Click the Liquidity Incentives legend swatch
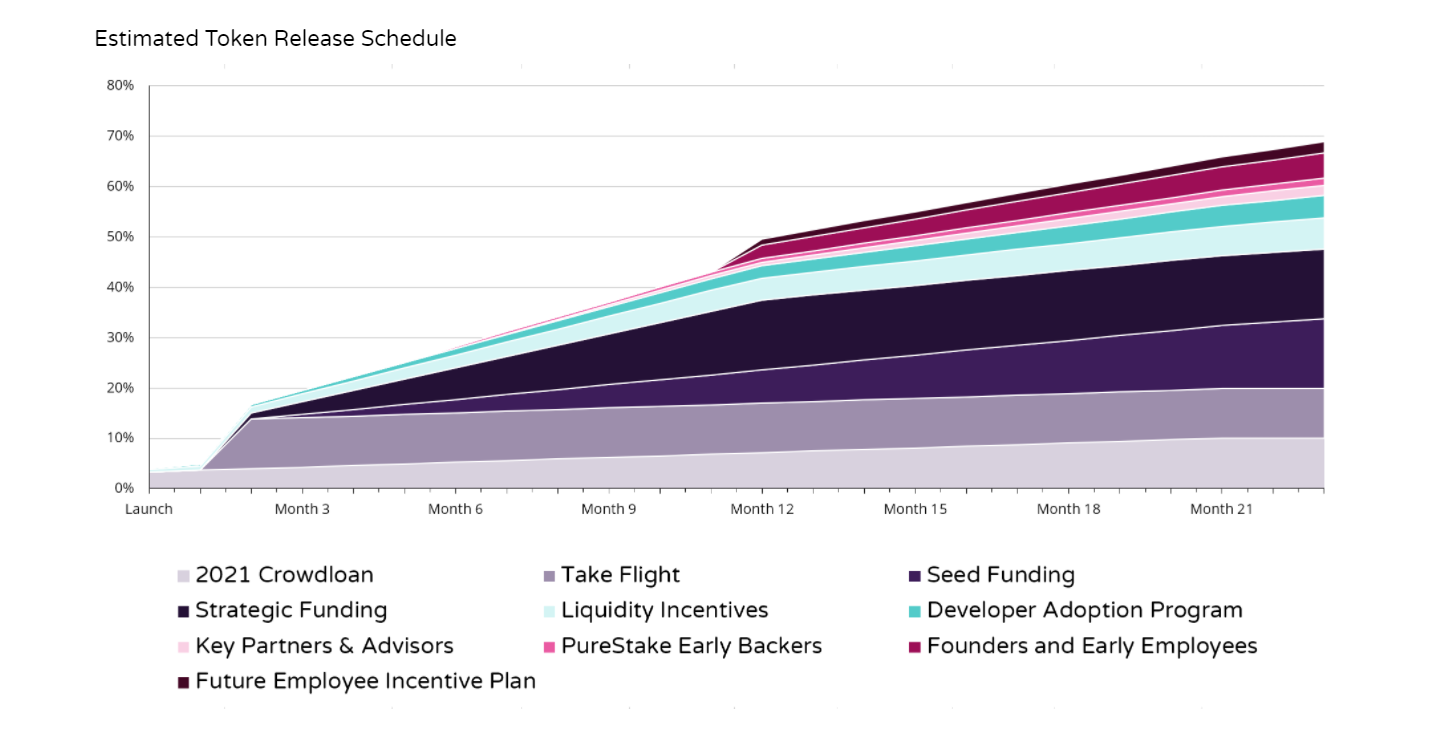 click(x=548, y=611)
